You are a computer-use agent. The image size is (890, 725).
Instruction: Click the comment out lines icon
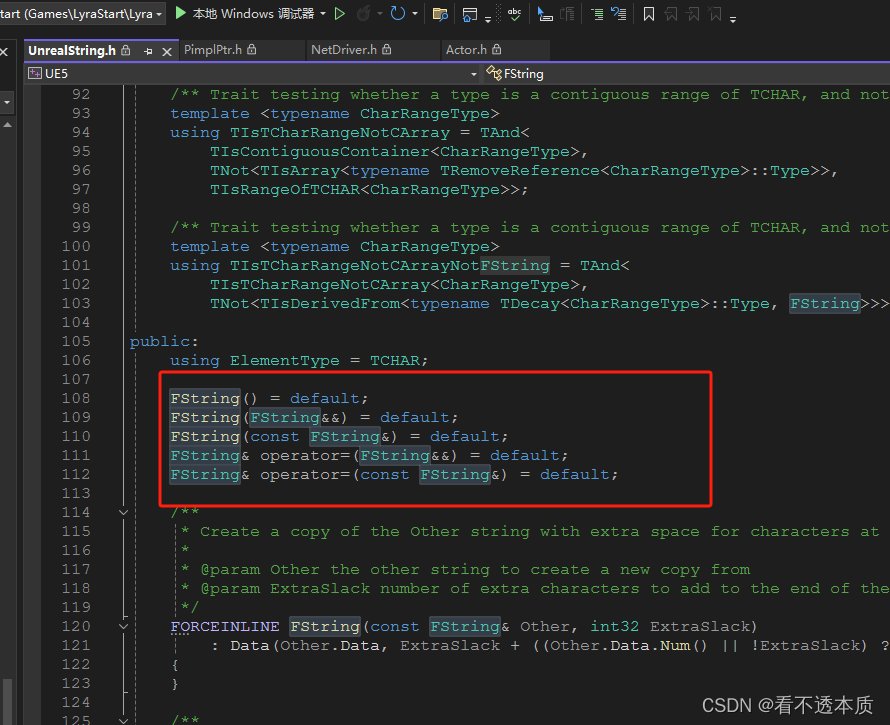(597, 14)
